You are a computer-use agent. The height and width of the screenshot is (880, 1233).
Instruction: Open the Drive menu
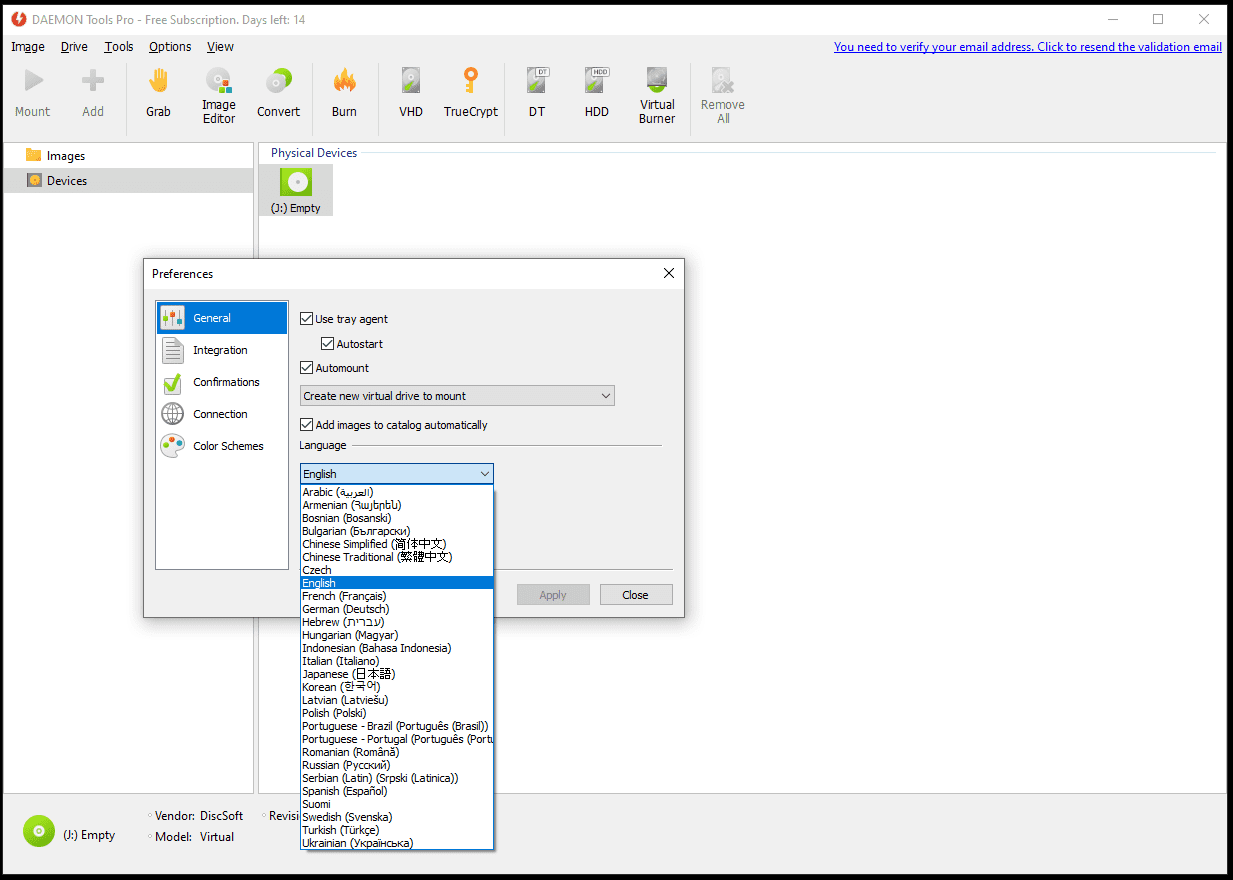(x=74, y=47)
